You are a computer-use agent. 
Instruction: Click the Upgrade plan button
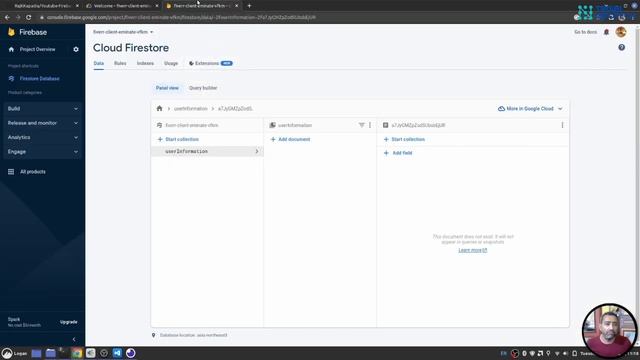[x=69, y=322]
